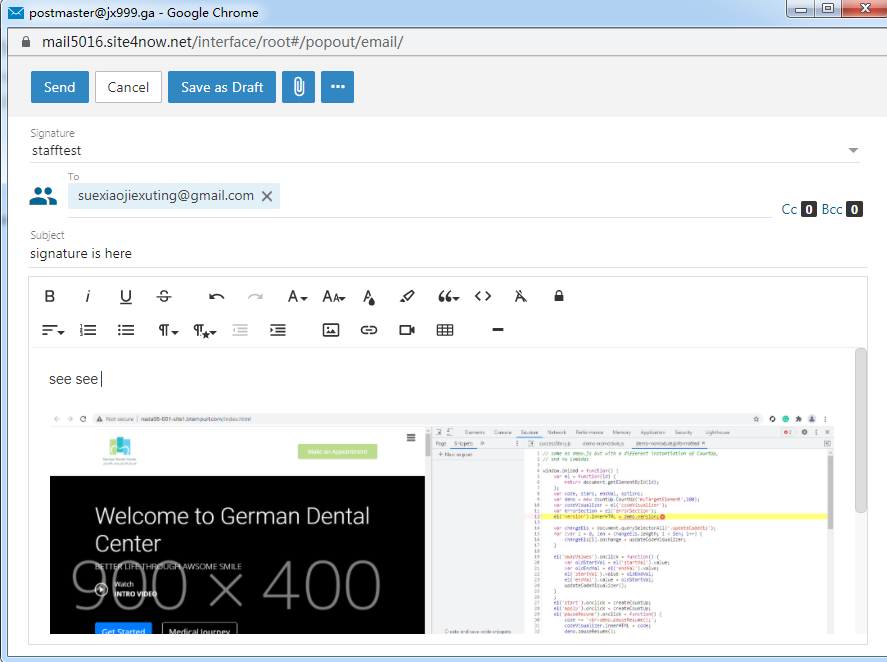Image resolution: width=887 pixels, height=662 pixels.
Task: Toggle italic text formatting
Action: 88,296
